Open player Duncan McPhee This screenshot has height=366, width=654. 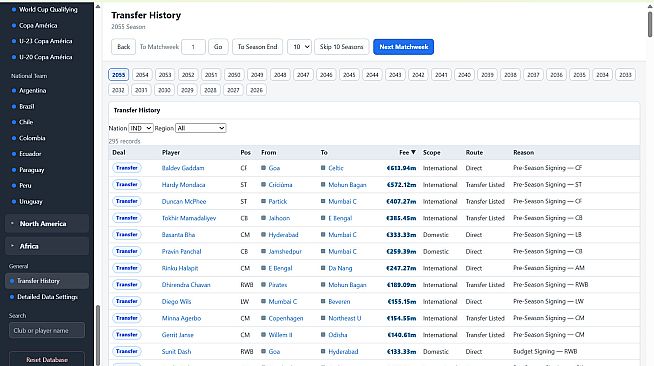coord(184,201)
